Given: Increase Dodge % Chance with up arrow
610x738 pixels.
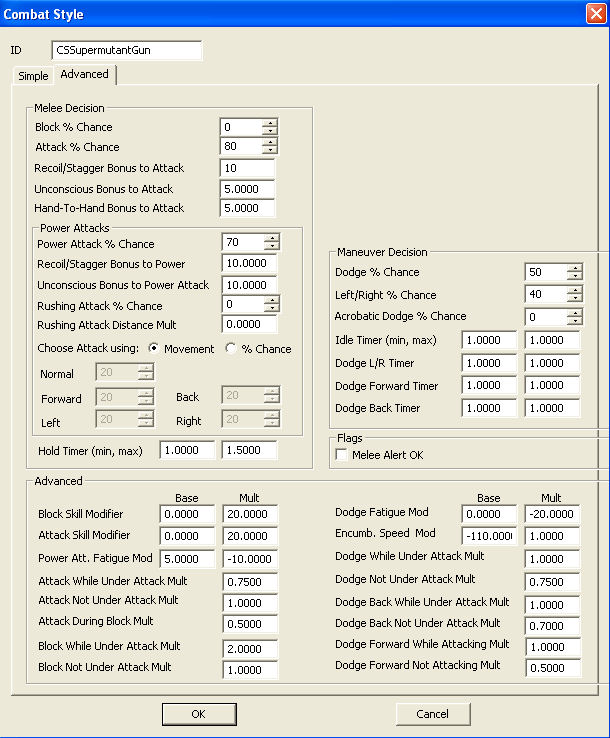Looking at the screenshot, I should pyautogui.click(x=575, y=268).
